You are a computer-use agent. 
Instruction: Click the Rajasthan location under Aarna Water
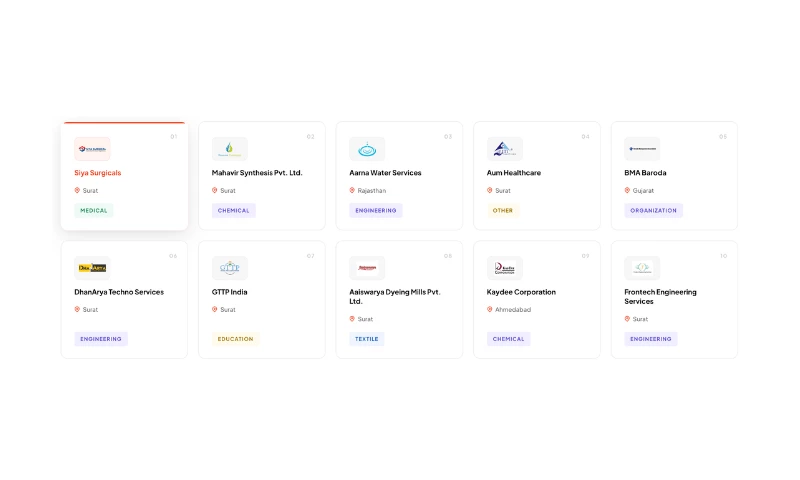[371, 190]
